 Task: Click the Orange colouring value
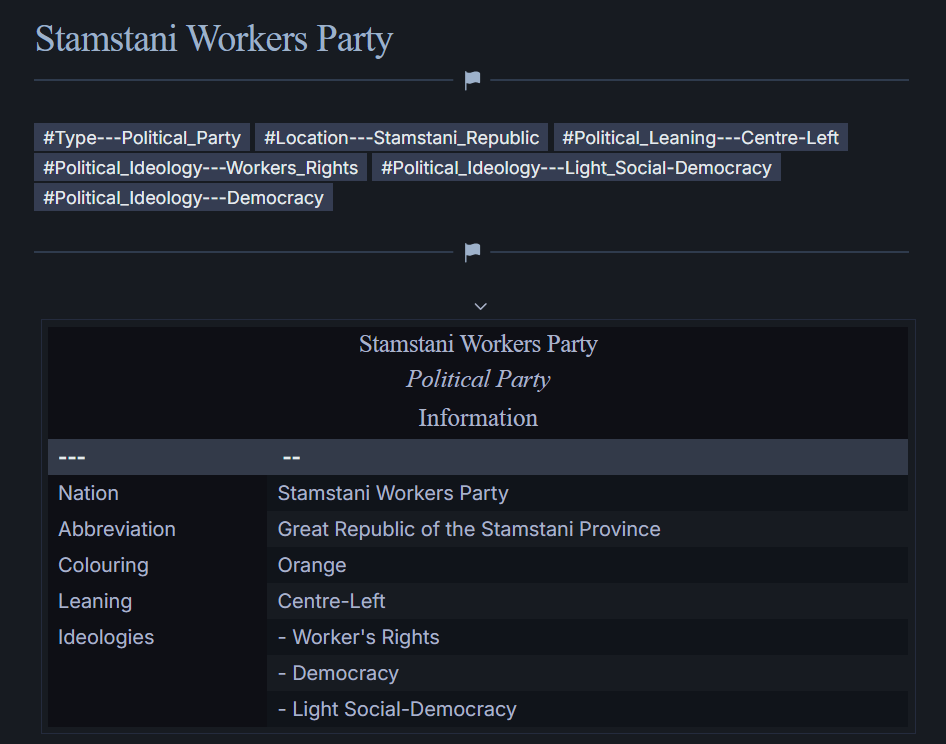tap(312, 565)
